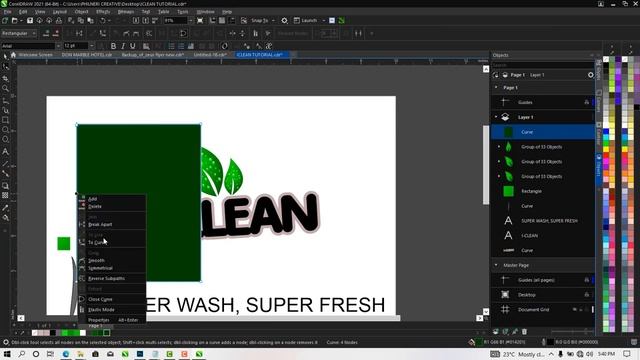Switch to the DON MARBLE HOTEL.cdr tab
This screenshot has height=360, width=640.
click(x=87, y=54)
